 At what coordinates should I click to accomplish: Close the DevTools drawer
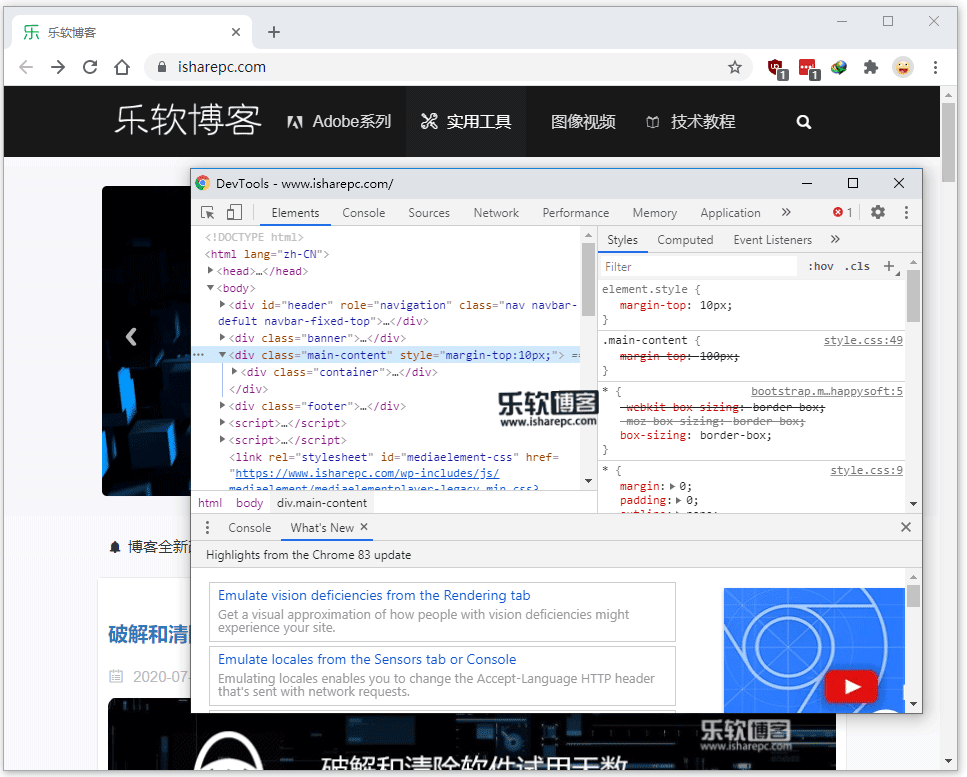point(905,527)
